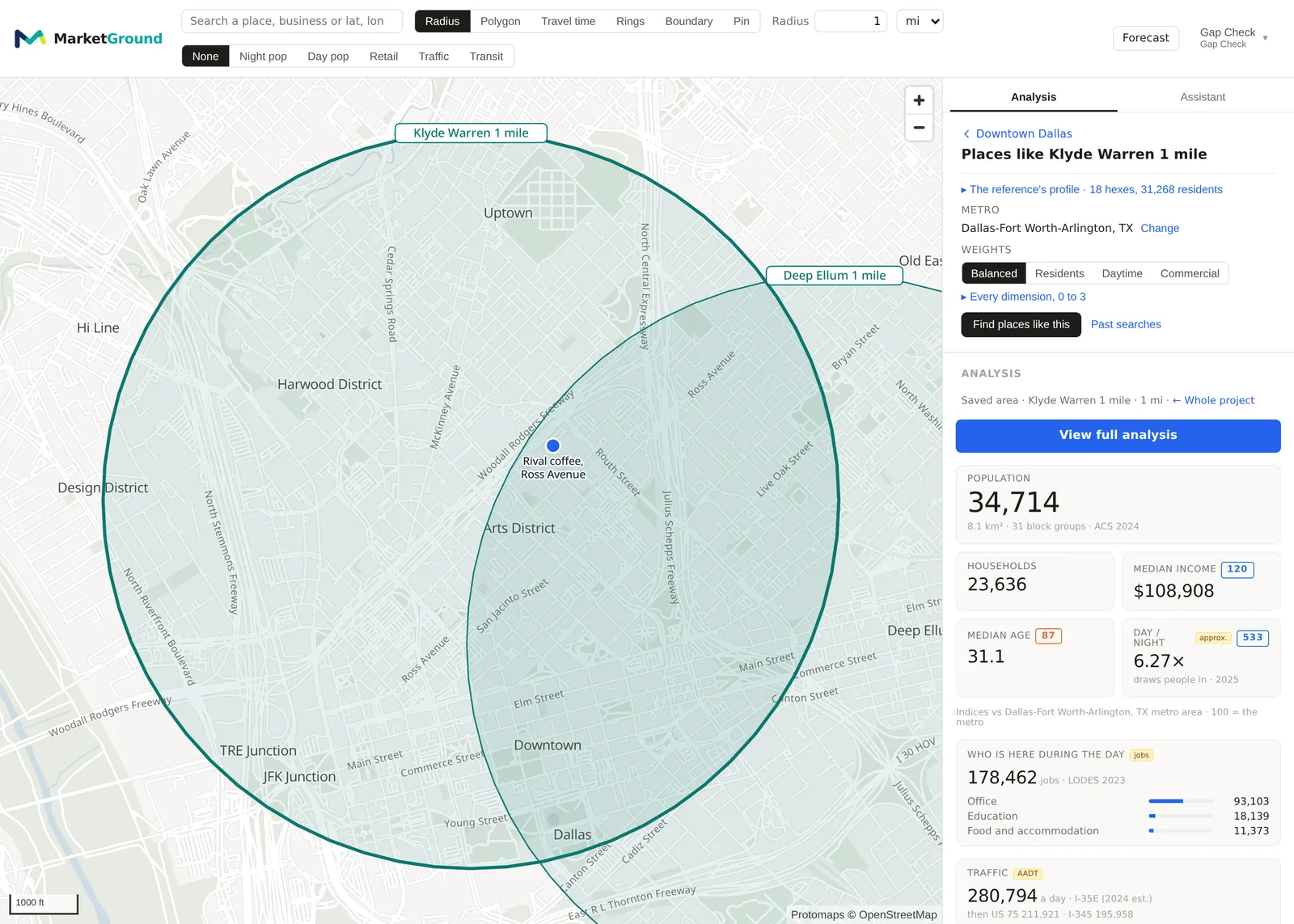
Task: Choose Residents weights
Action: tap(1059, 273)
